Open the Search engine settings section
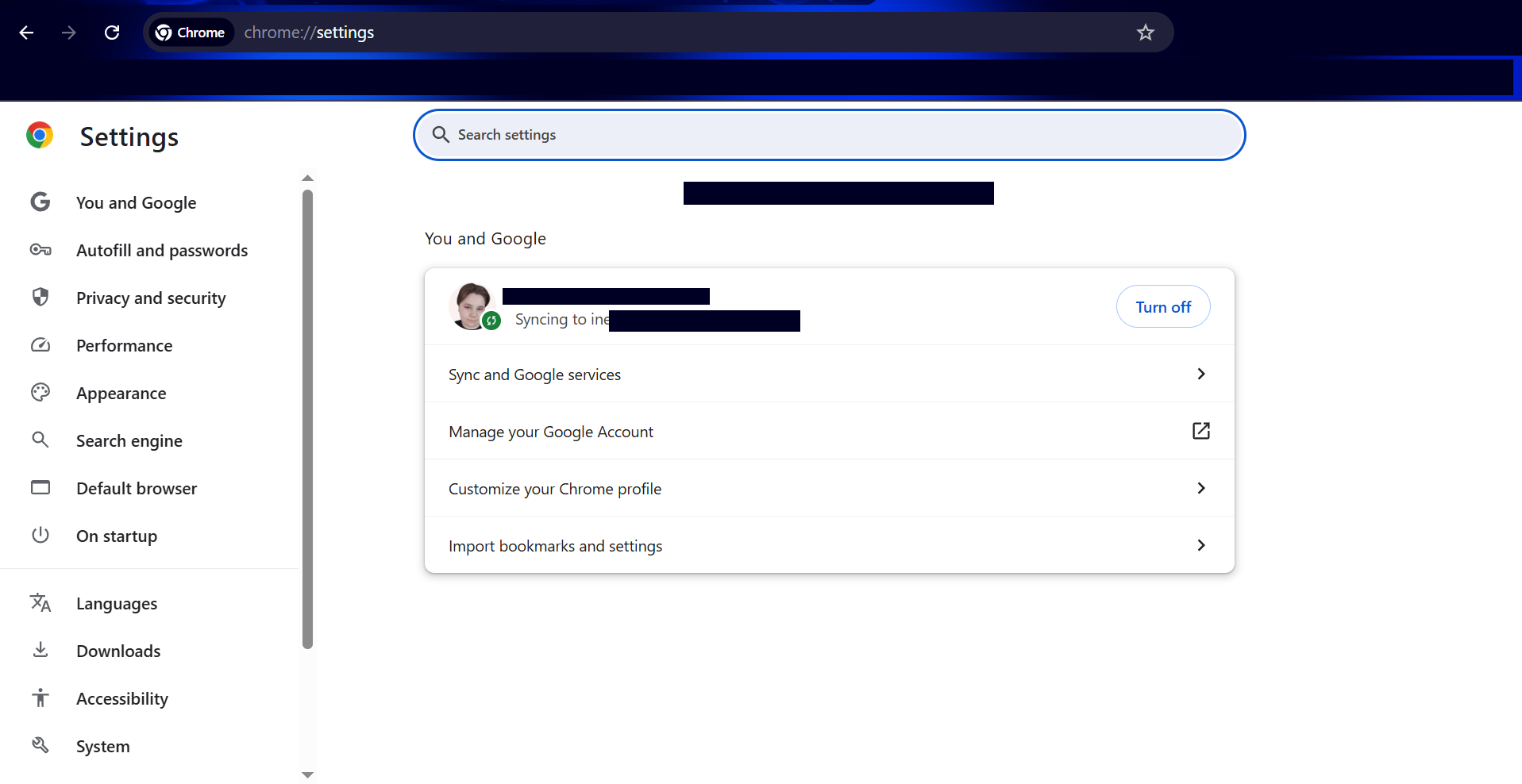Image resolution: width=1522 pixels, height=784 pixels. [x=129, y=441]
